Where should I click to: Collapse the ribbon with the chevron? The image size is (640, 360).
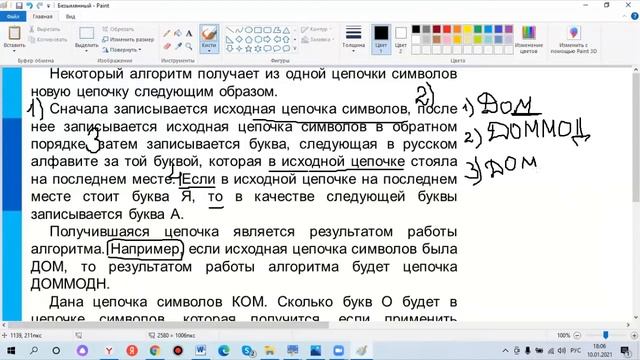pos(624,16)
